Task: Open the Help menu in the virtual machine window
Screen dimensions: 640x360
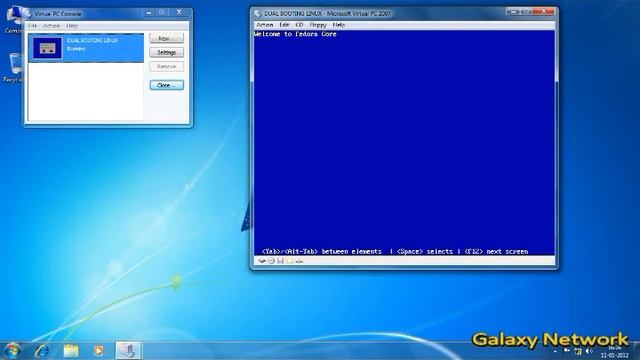Action: click(338, 25)
